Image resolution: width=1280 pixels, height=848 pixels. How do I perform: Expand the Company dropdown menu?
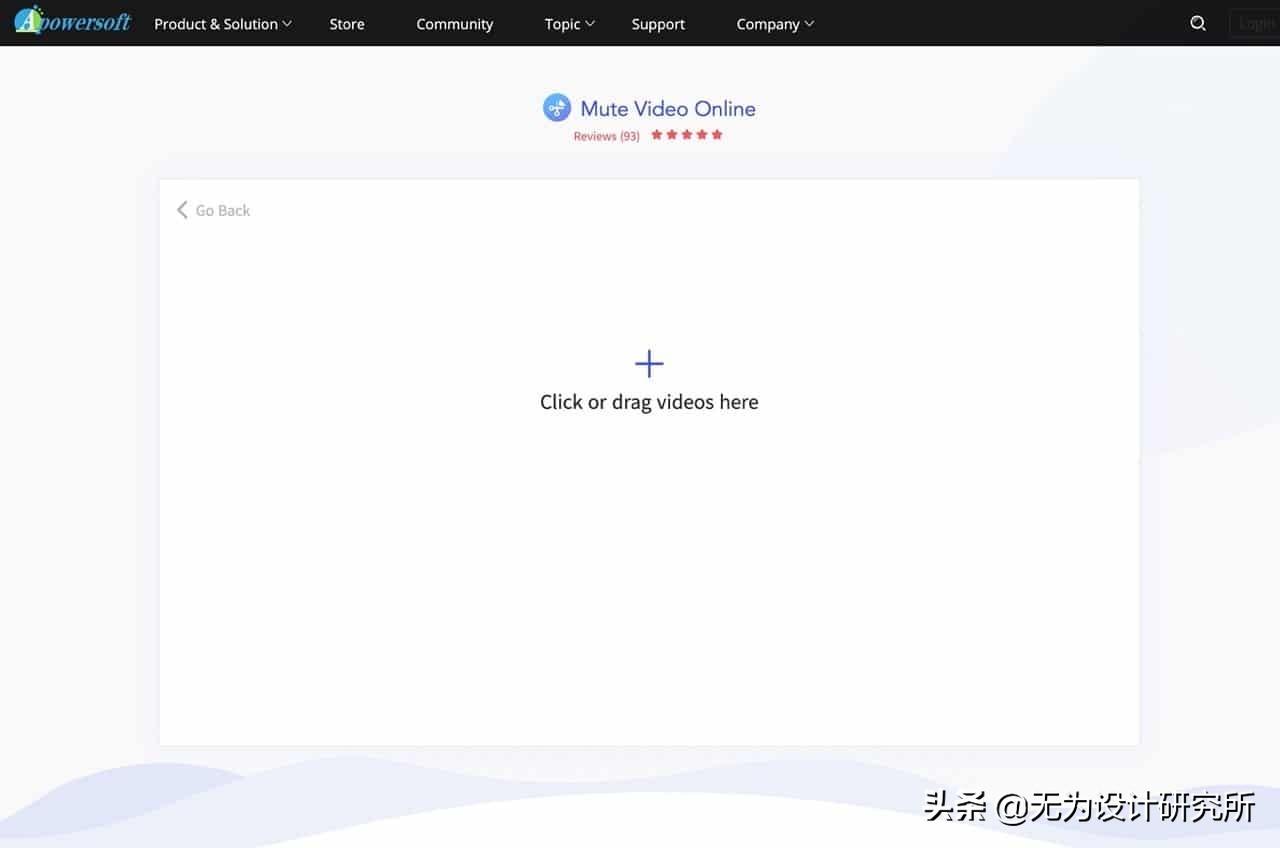pyautogui.click(x=775, y=24)
